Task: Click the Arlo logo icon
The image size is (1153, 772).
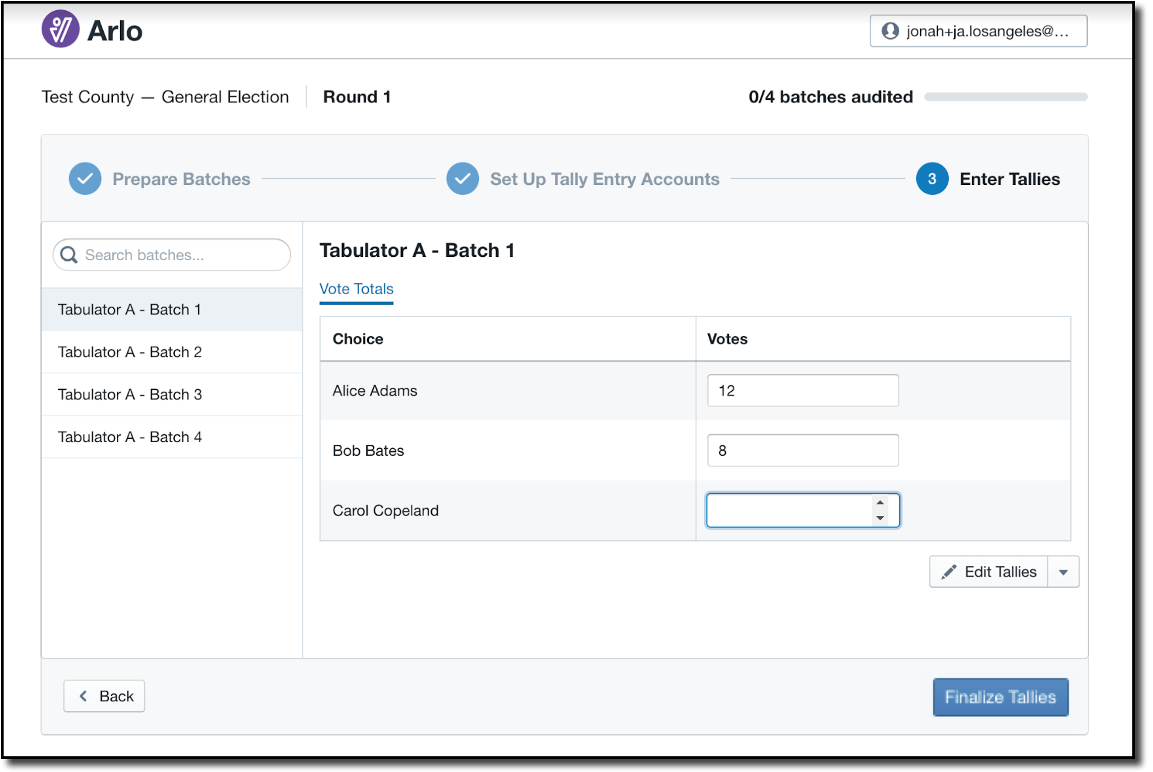Action: click(x=60, y=30)
